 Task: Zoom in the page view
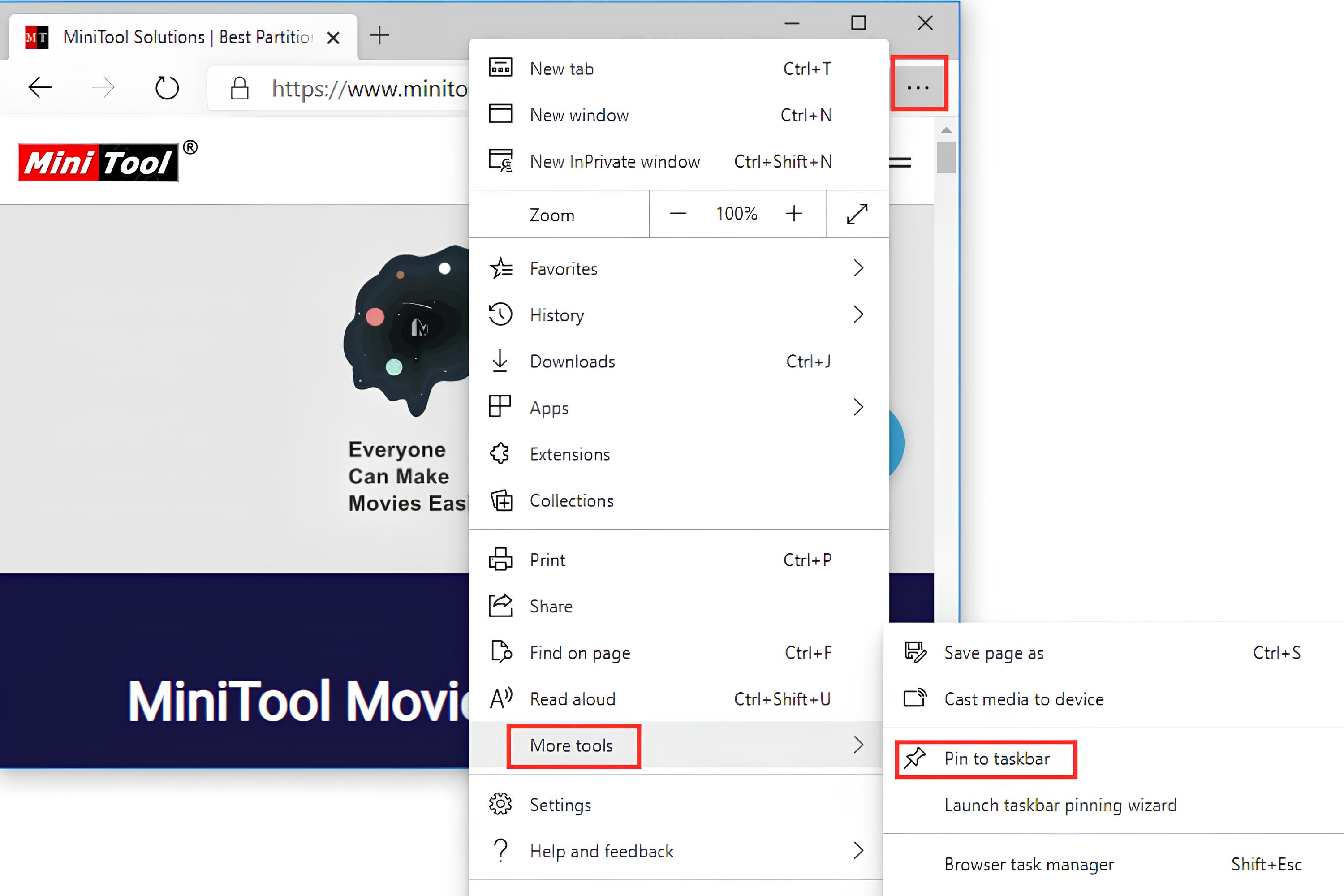(794, 214)
